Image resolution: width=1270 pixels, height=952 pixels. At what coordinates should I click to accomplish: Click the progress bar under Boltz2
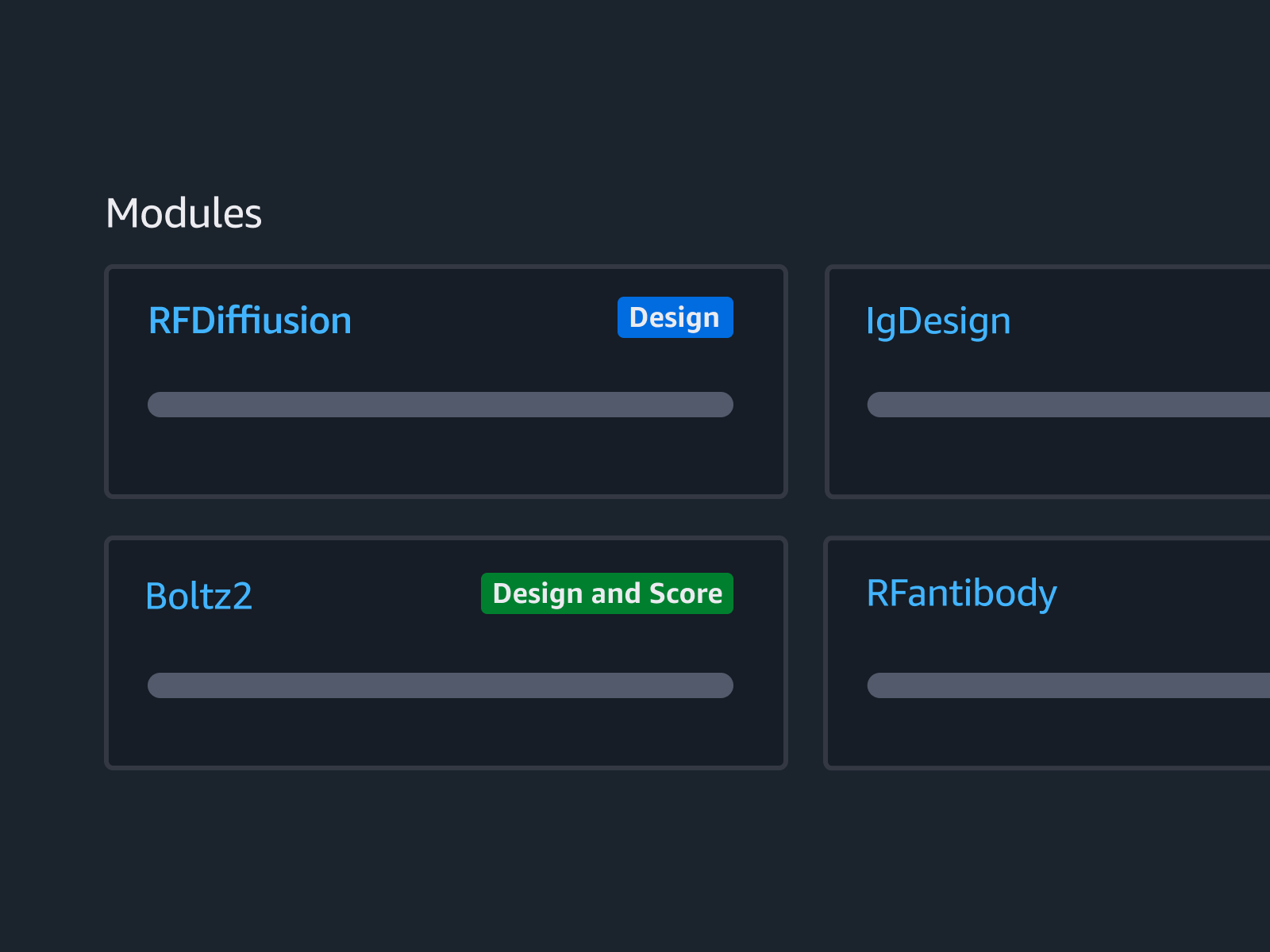point(439,685)
